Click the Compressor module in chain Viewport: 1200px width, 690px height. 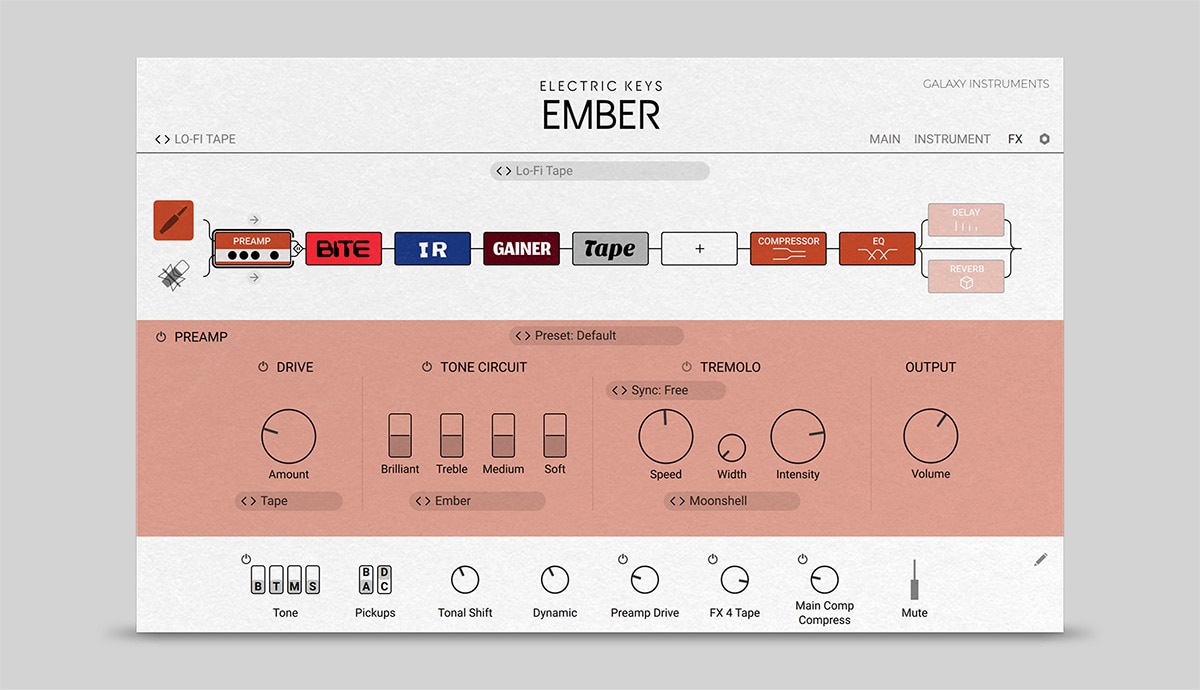point(788,249)
